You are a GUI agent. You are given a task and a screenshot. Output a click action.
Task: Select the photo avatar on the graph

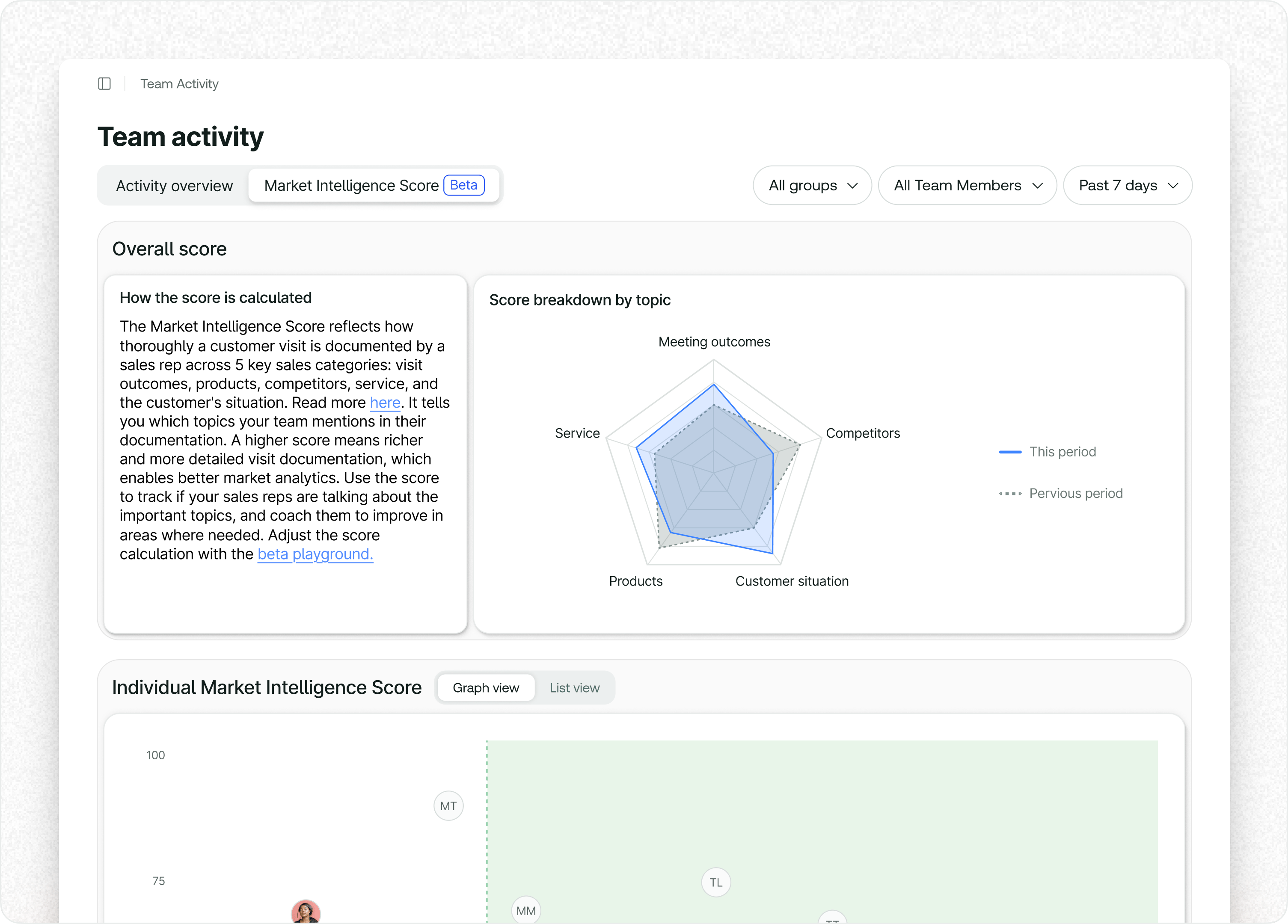pyautogui.click(x=306, y=912)
